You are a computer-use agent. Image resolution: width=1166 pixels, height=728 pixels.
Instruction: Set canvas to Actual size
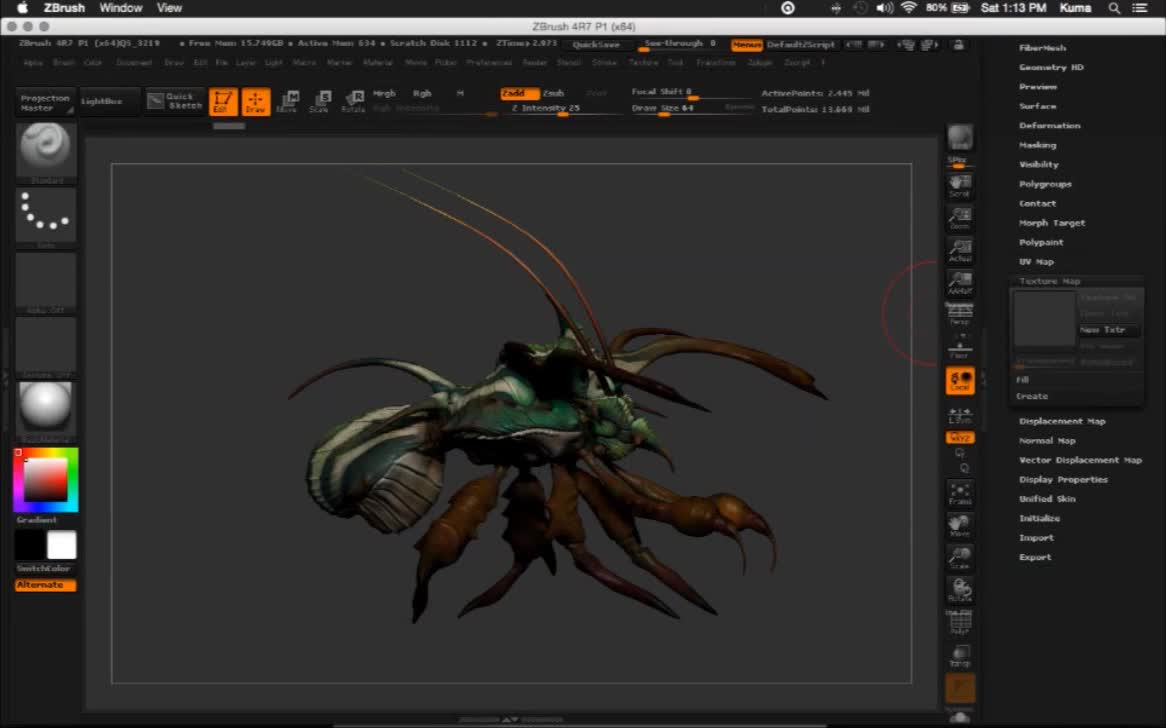[959, 251]
